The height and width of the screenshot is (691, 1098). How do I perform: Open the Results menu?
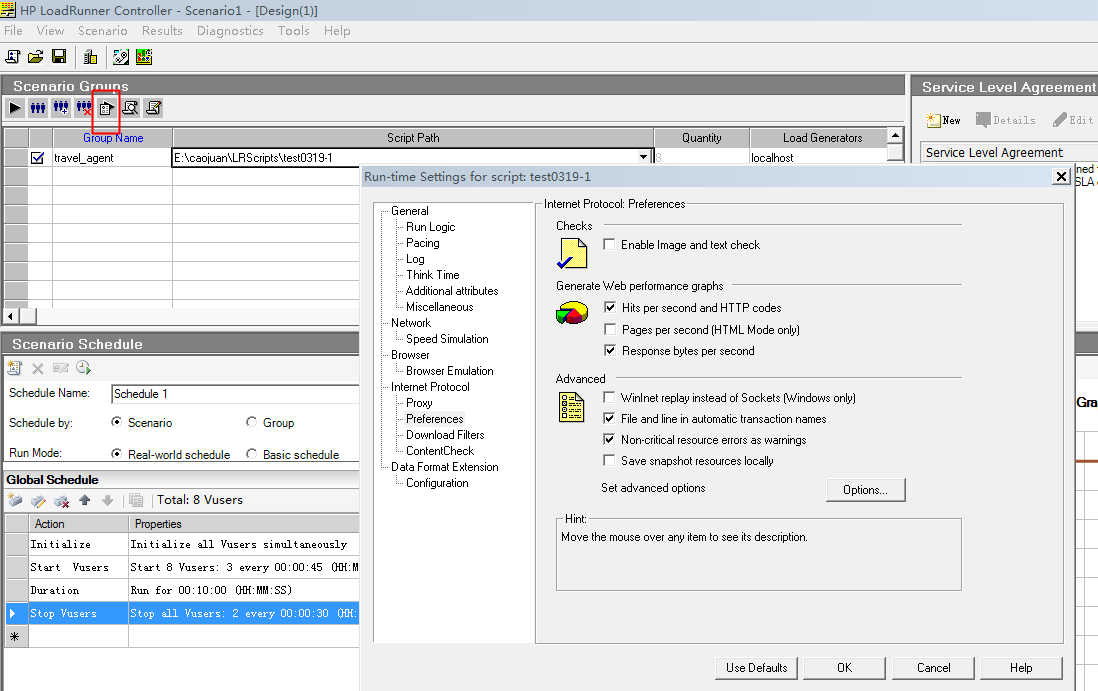pos(162,31)
